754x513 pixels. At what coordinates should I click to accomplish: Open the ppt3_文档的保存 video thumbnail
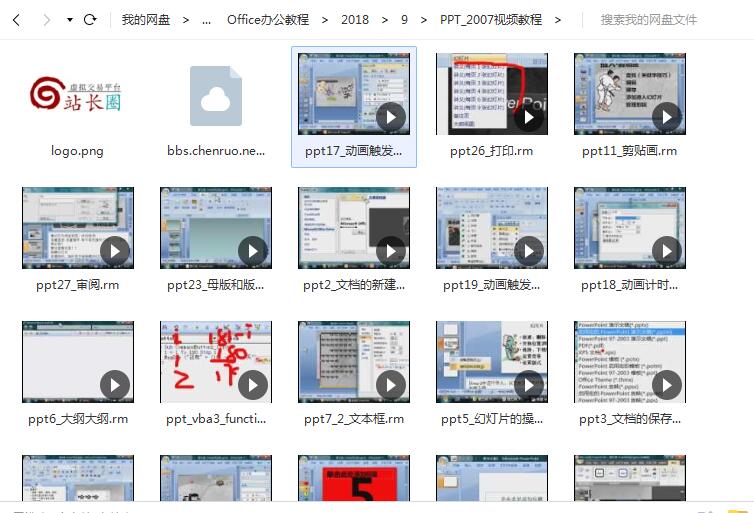click(x=630, y=362)
